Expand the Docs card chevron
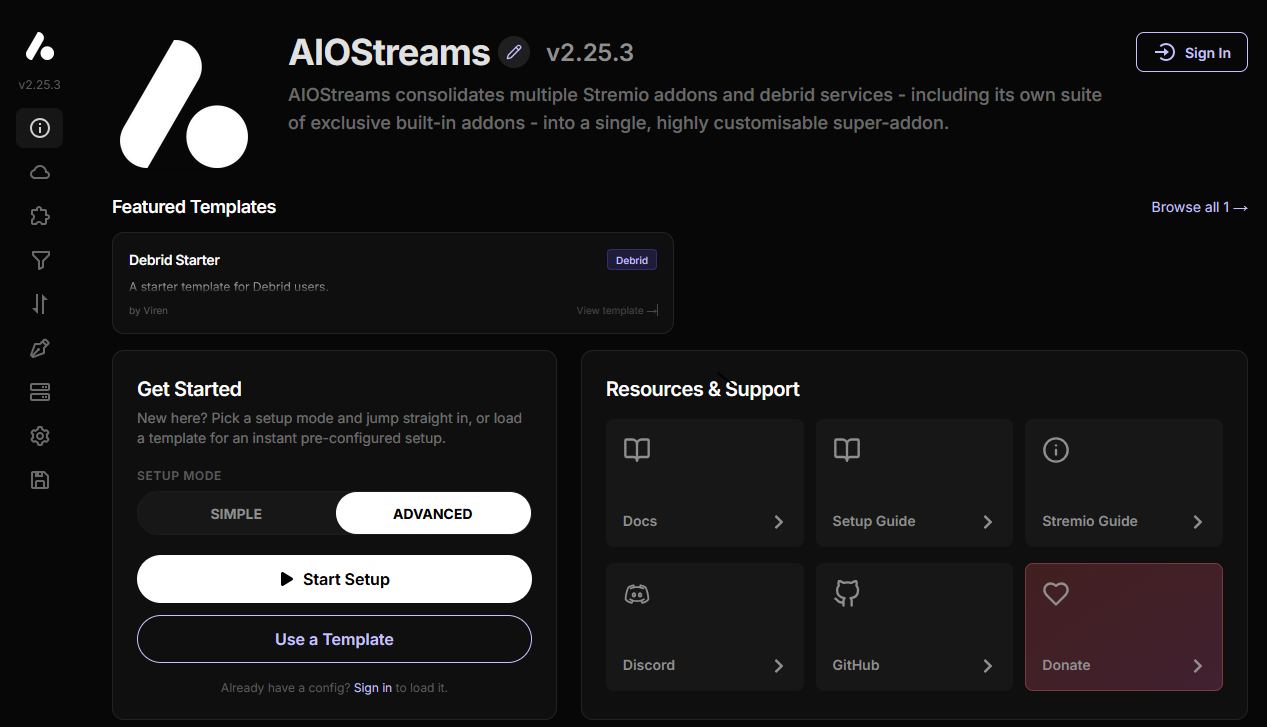The image size is (1267, 727). (778, 521)
